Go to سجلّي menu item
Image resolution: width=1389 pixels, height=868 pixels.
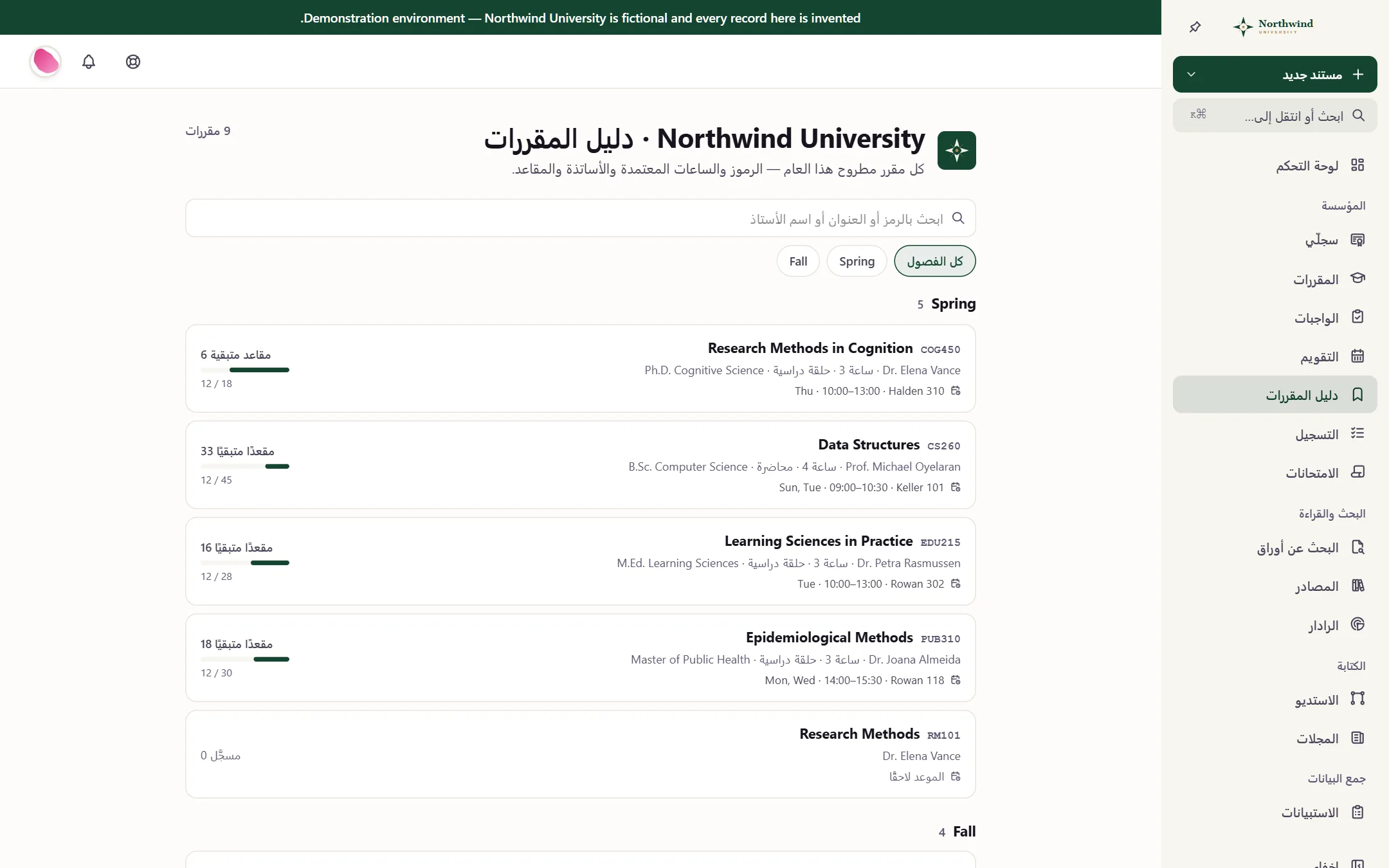tap(1275, 240)
